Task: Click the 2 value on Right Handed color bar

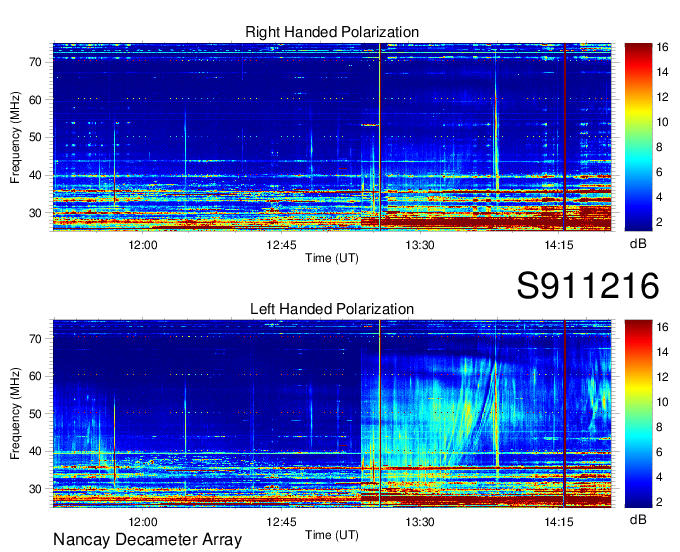Action: pos(660,222)
